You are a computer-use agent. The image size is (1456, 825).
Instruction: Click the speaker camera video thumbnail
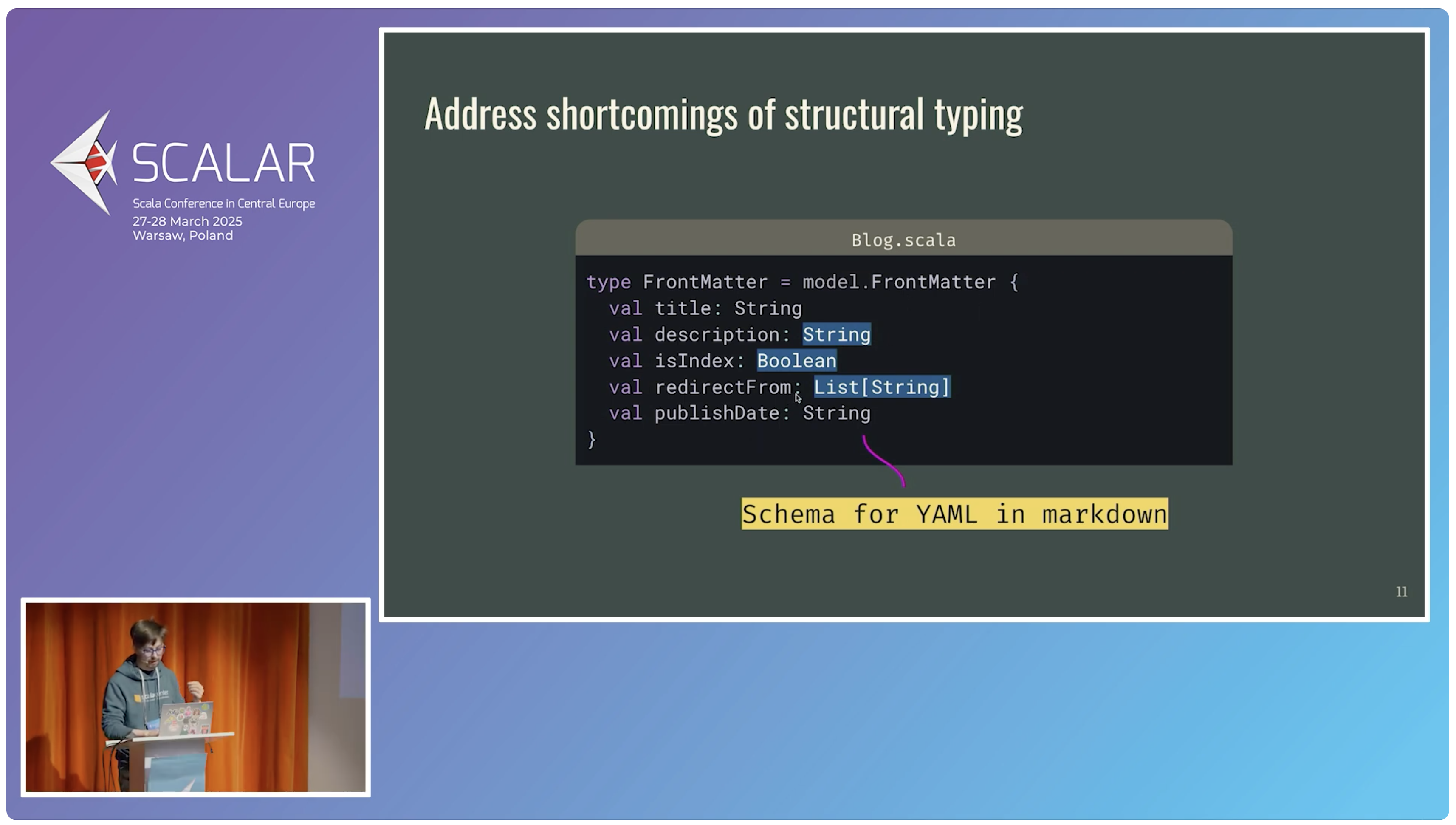(x=196, y=697)
